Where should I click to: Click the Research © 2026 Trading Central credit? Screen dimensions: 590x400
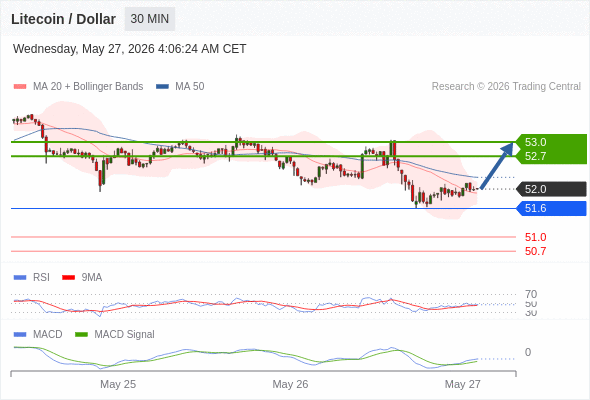pos(506,87)
